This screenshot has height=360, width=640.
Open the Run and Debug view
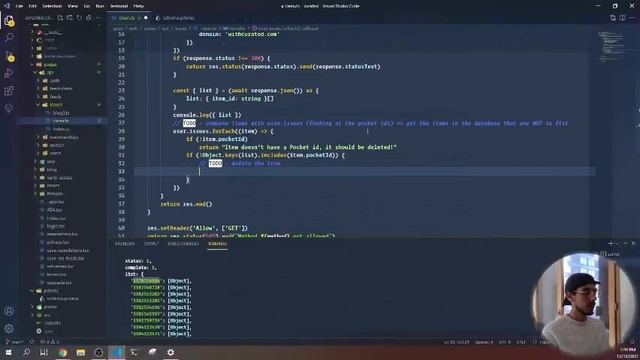click(x=9, y=73)
